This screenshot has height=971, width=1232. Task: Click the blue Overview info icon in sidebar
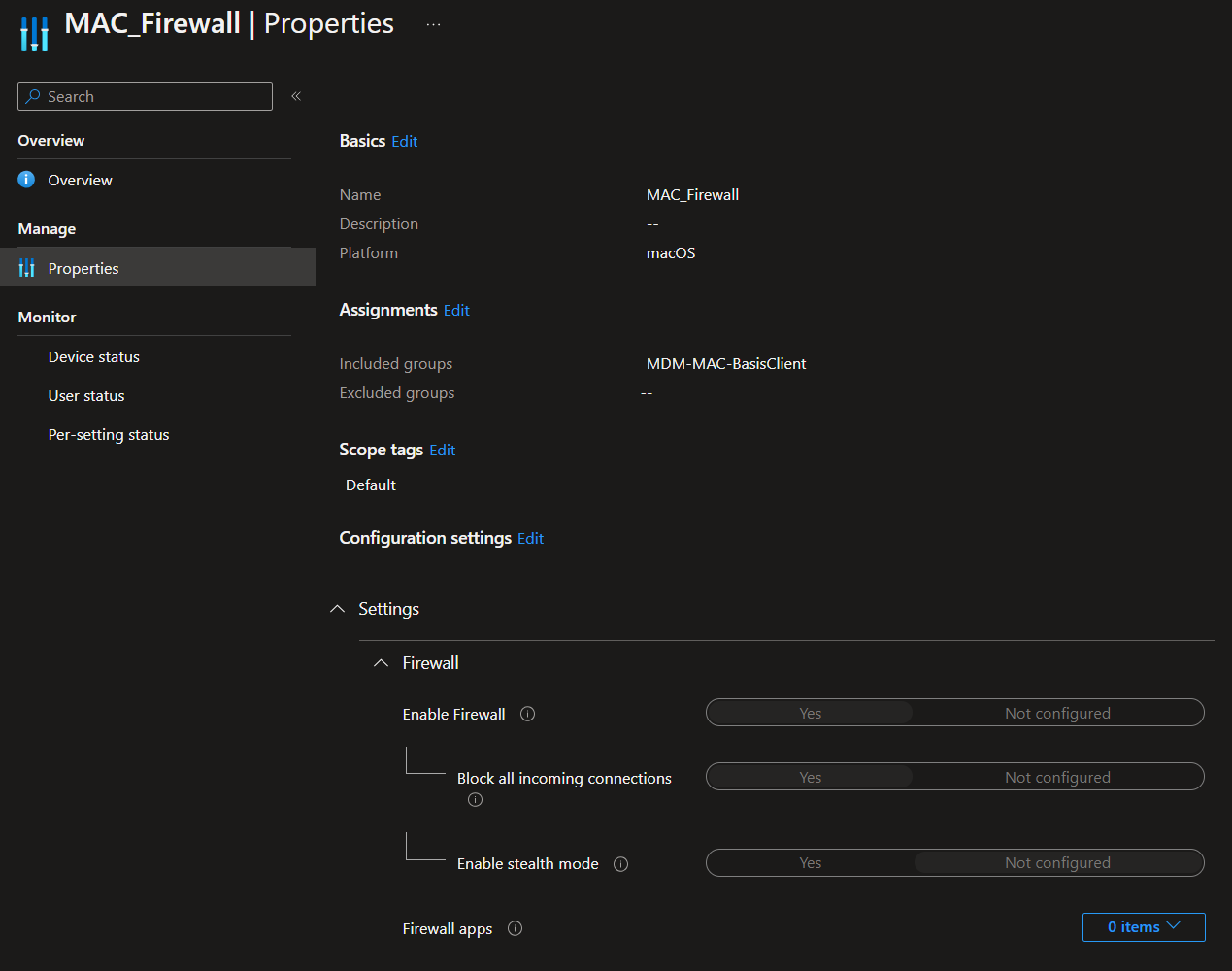(26, 180)
